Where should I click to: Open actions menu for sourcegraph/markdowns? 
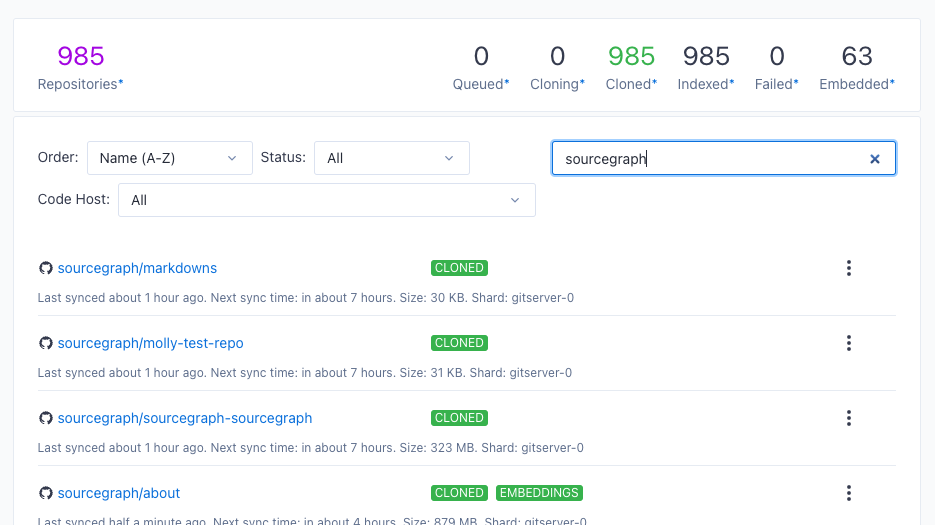[849, 268]
